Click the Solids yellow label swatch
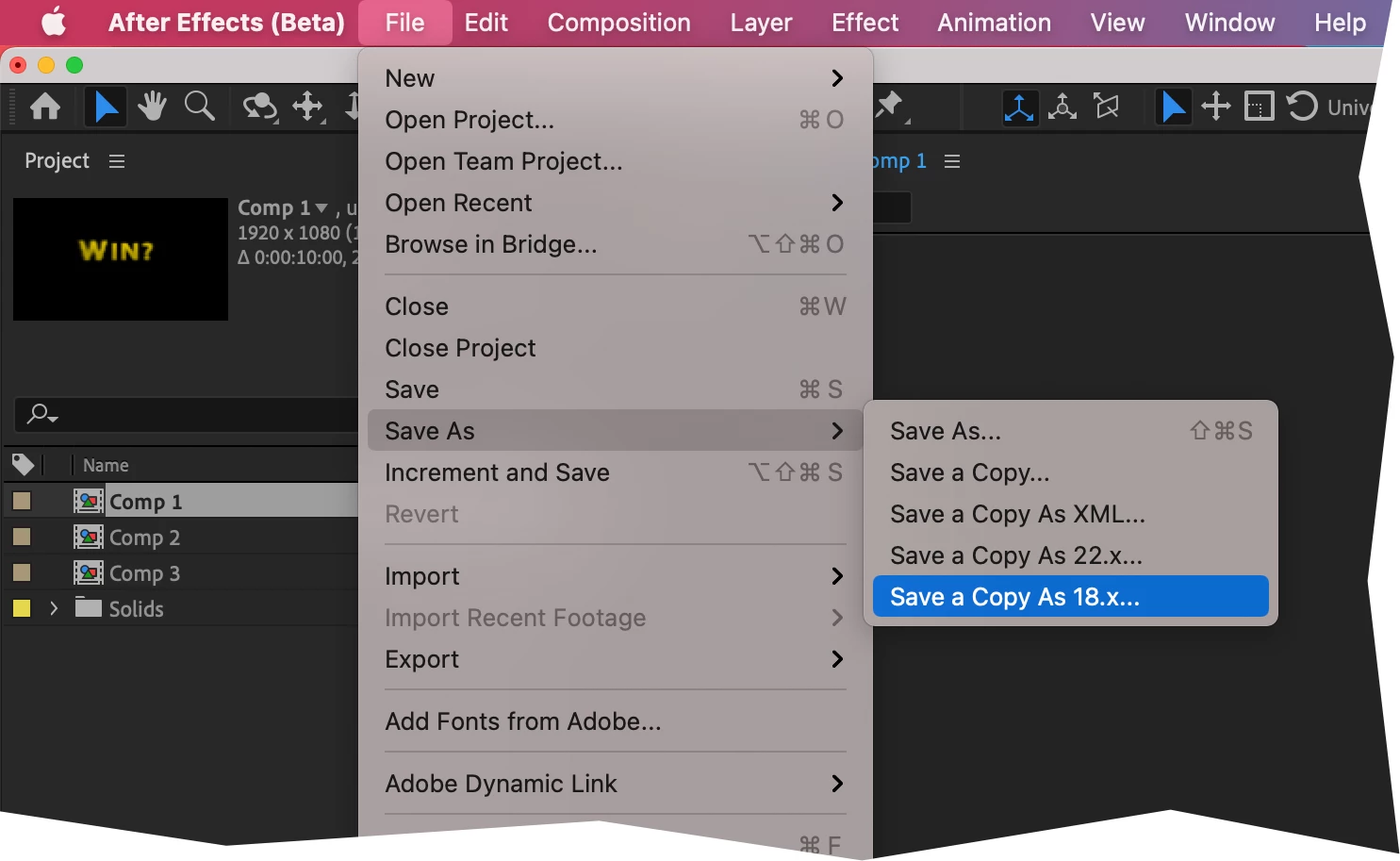This screenshot has width=1400, height=861. pos(22,608)
